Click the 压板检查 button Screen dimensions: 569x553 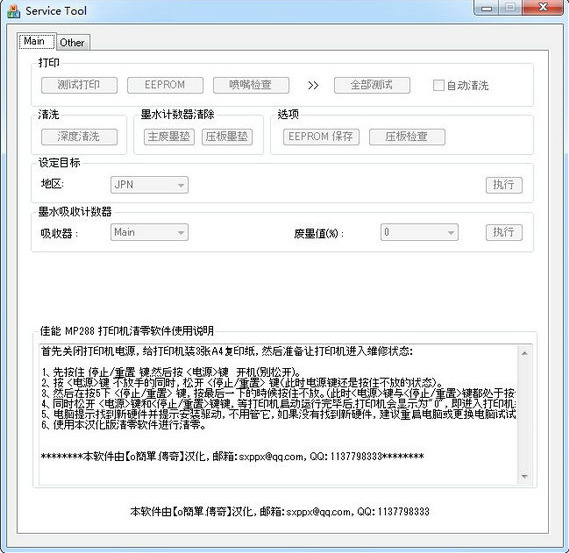tap(407, 137)
